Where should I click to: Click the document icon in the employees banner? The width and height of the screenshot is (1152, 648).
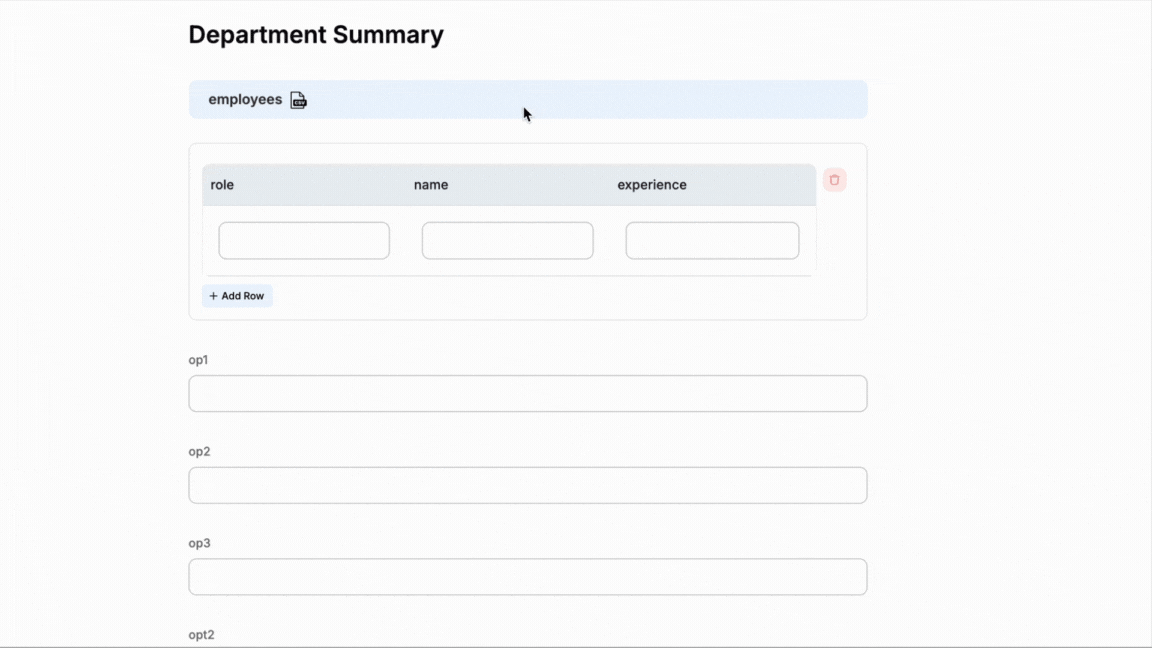[298, 99]
